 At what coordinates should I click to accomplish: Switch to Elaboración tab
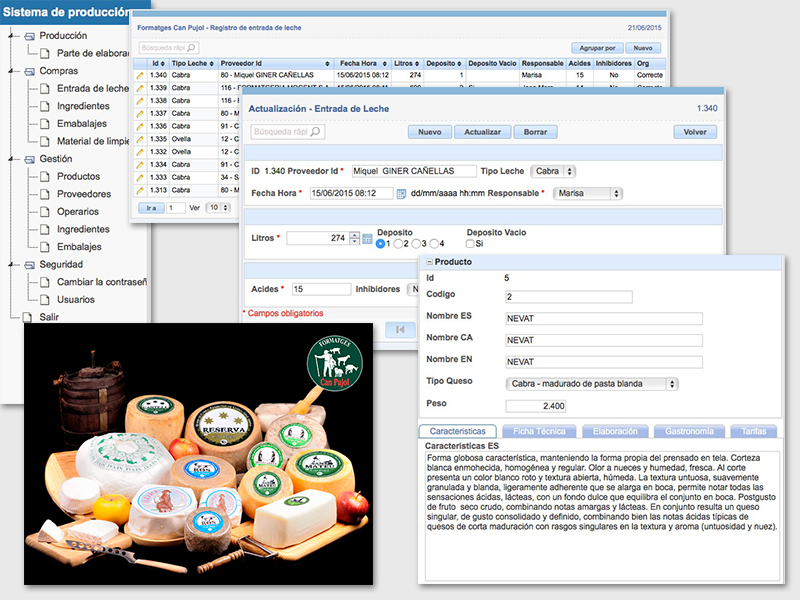coord(615,431)
